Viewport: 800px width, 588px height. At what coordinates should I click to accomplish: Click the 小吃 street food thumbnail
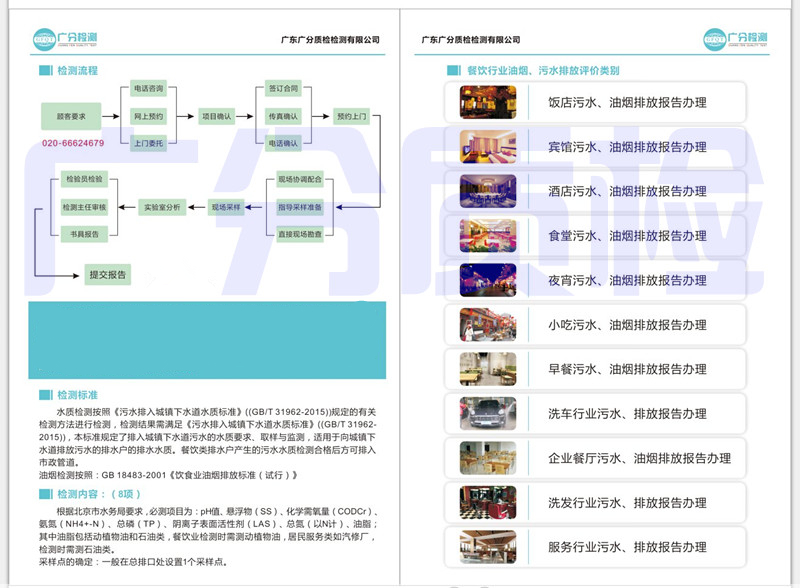point(487,325)
